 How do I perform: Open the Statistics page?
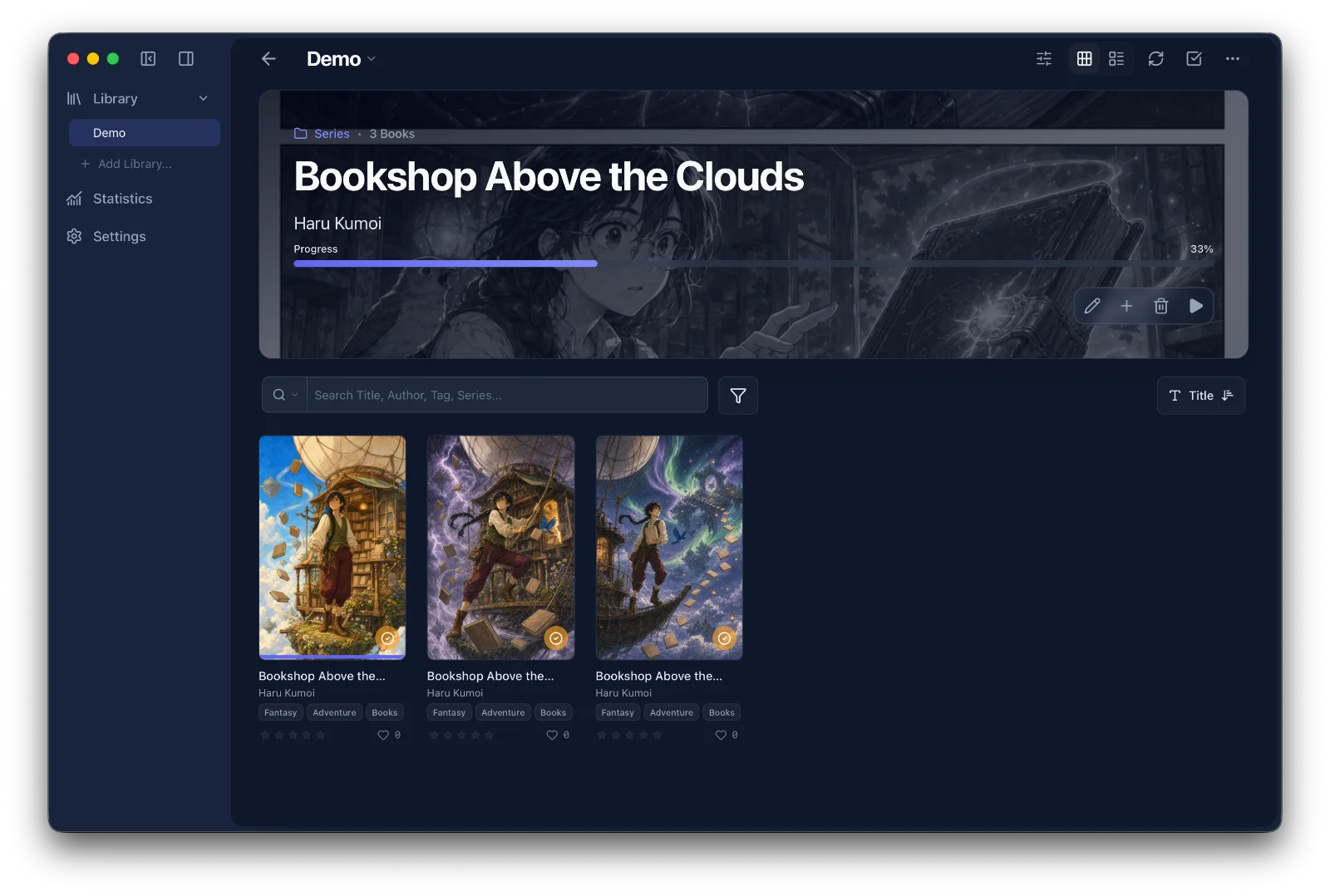click(x=110, y=199)
